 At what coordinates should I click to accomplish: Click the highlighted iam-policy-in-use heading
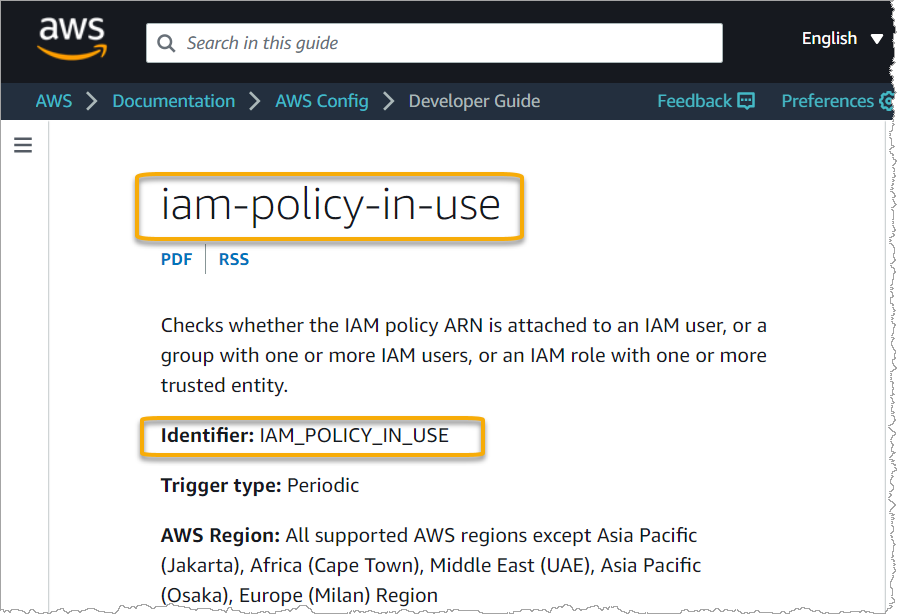click(329, 206)
